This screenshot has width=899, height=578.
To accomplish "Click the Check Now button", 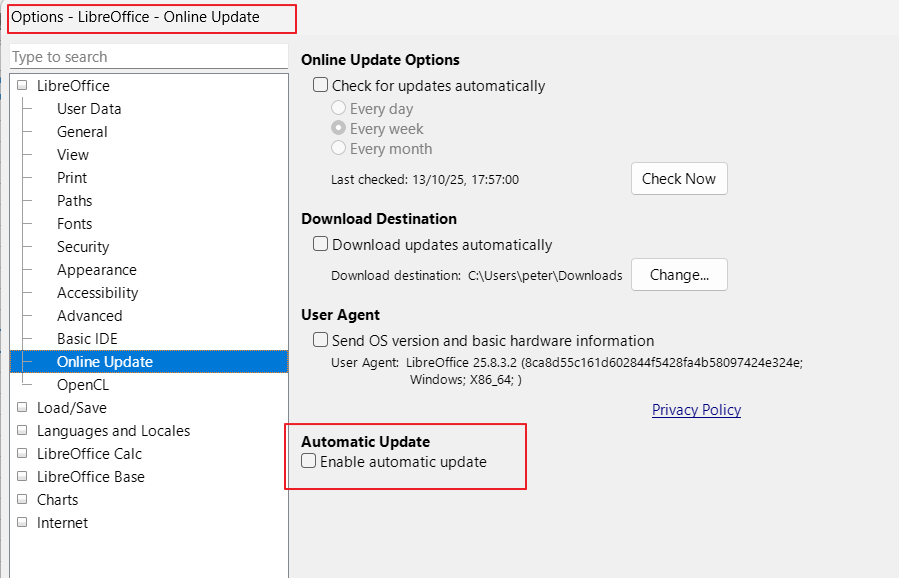I will pyautogui.click(x=678, y=179).
